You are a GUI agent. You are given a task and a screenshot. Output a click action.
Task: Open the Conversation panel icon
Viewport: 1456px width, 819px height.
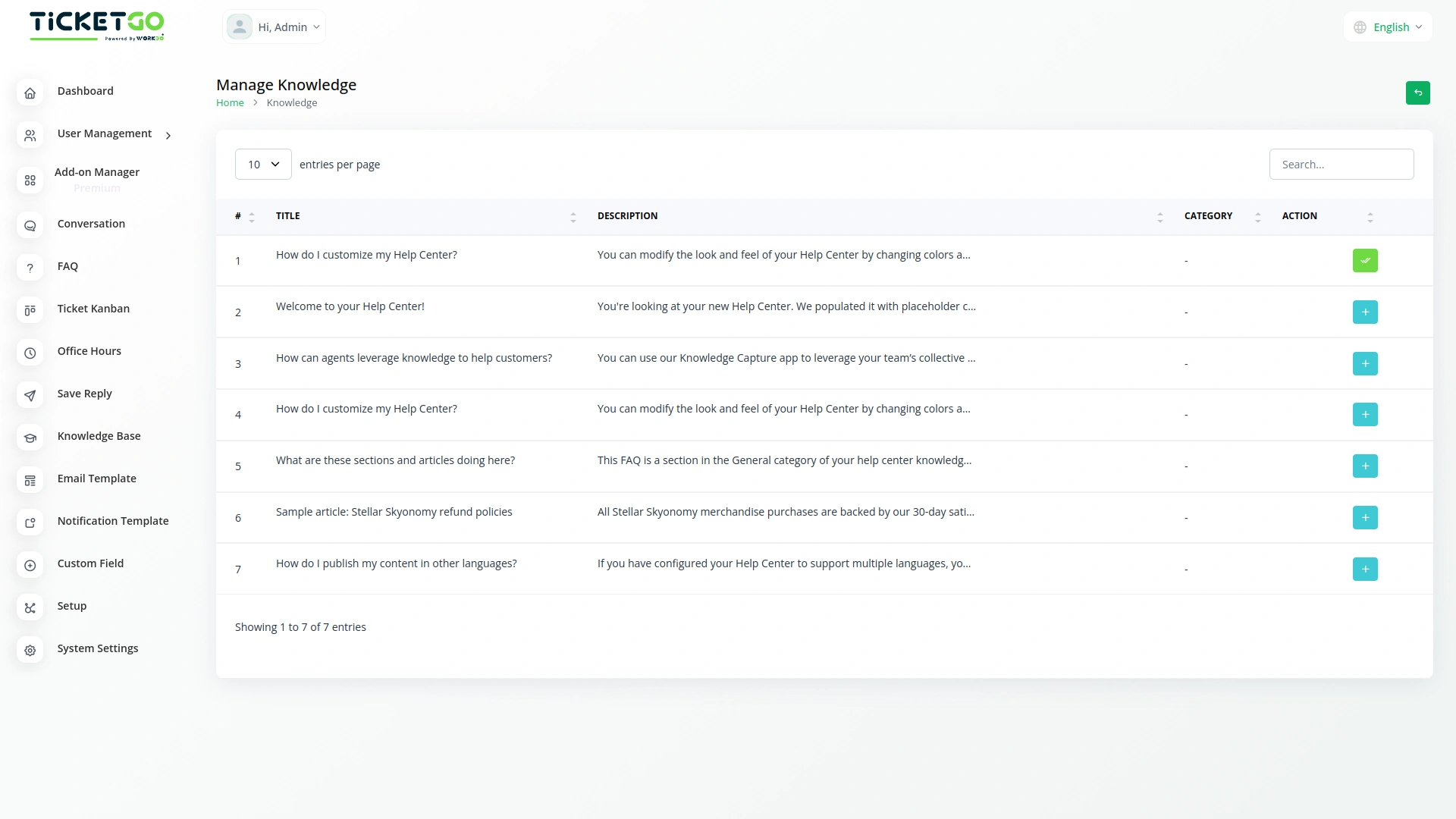point(30,225)
